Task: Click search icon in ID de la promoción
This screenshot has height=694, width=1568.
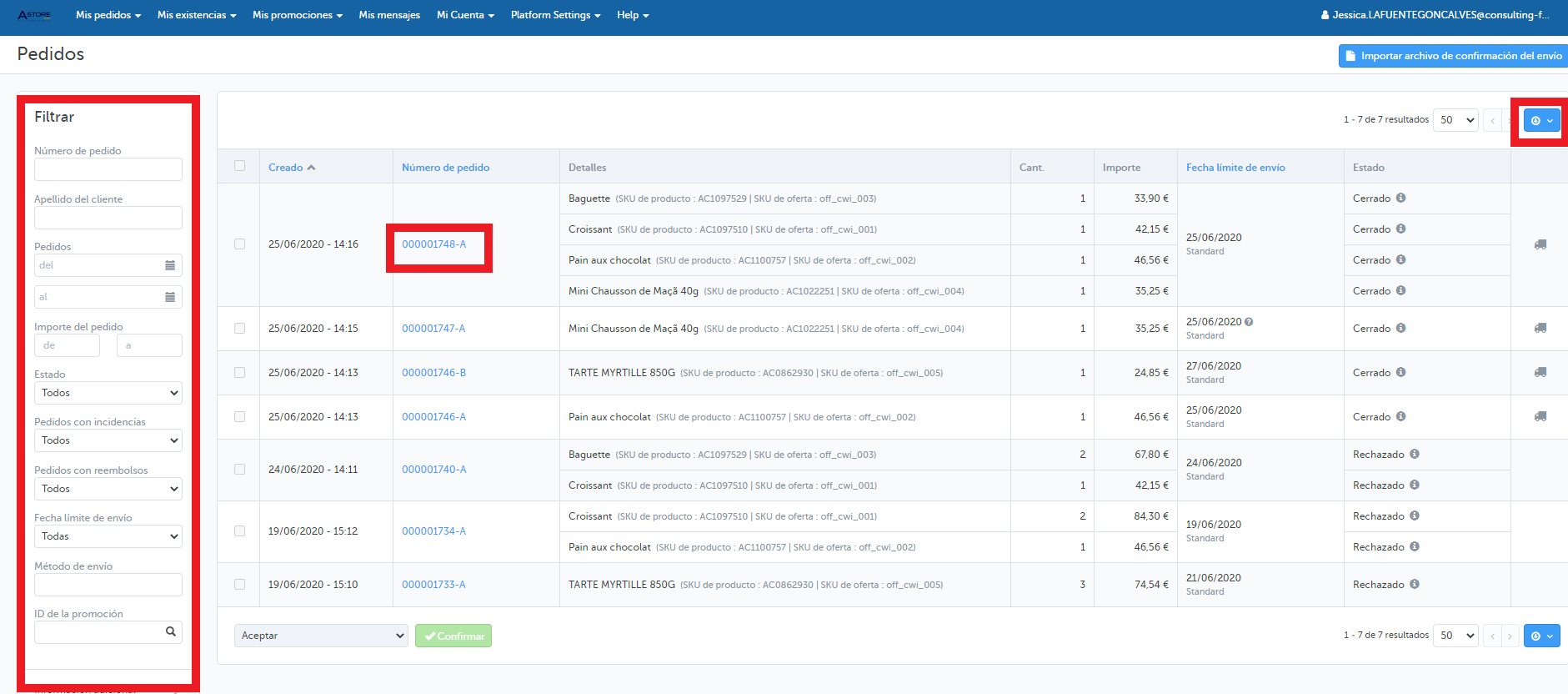Action: 171,631
